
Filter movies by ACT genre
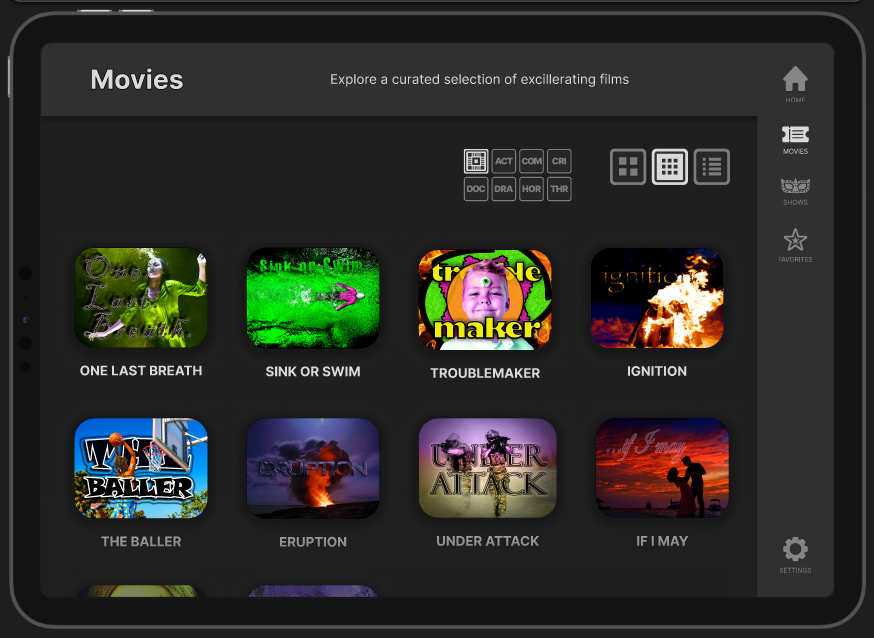coord(503,162)
